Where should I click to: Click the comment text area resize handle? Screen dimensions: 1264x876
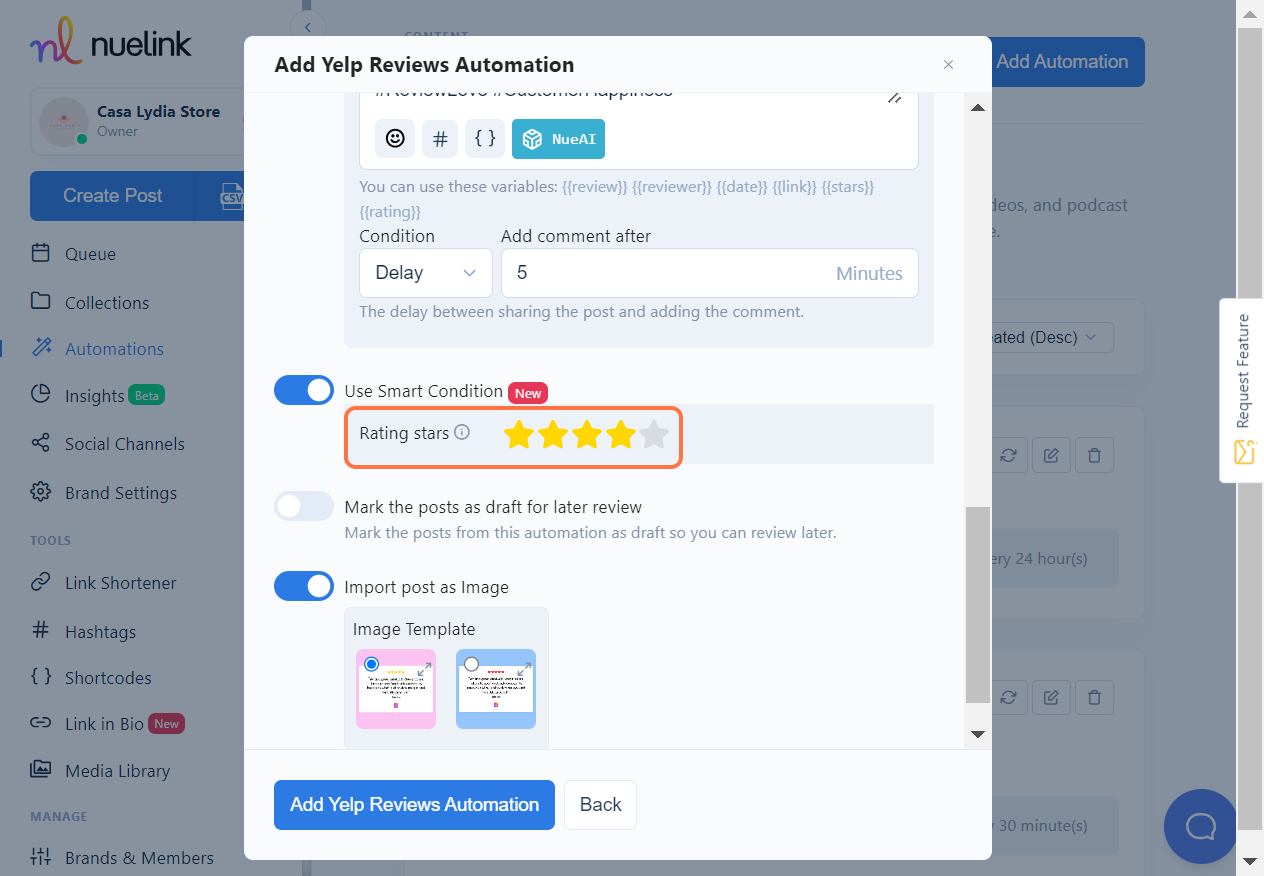(895, 97)
